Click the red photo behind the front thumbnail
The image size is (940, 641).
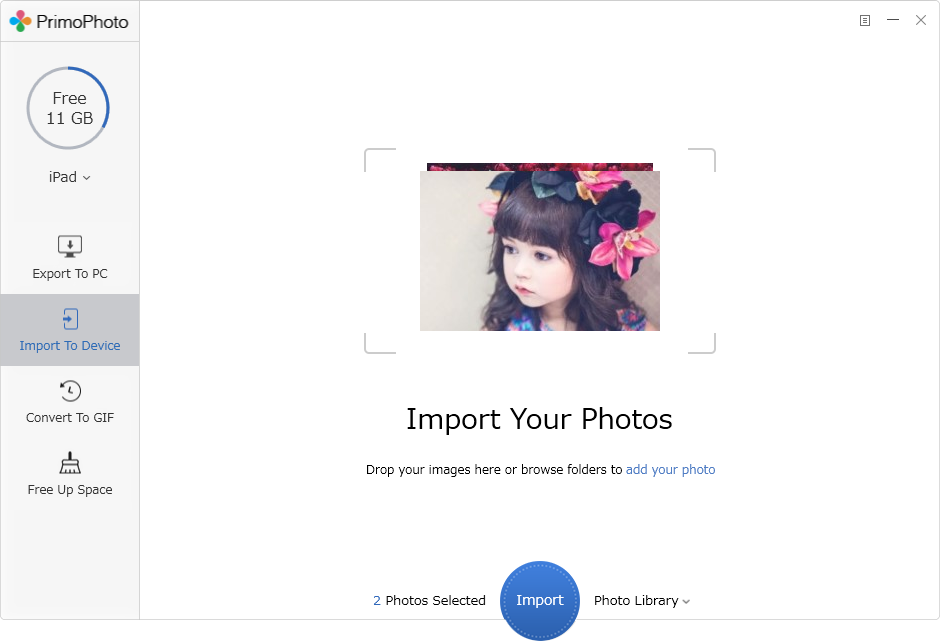(540, 167)
